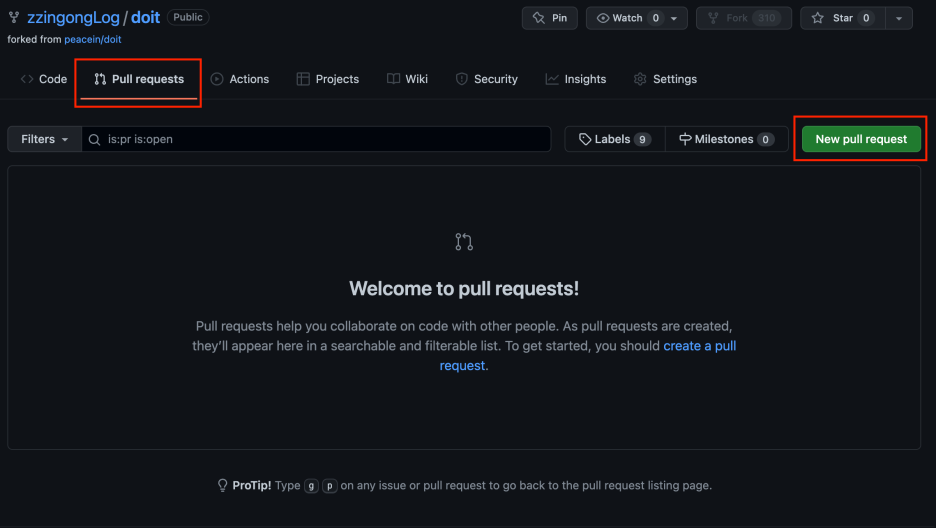This screenshot has width=936, height=528.
Task: Click the 'Welcome to pull requests!' heading
Action: pyautogui.click(x=464, y=288)
